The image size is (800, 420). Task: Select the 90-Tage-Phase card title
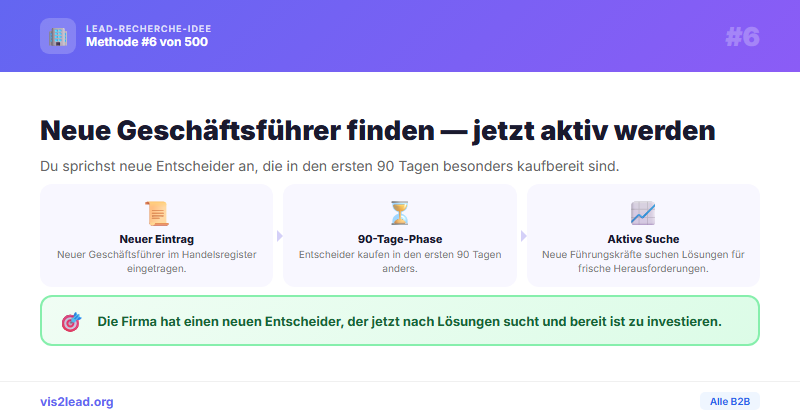pos(400,239)
